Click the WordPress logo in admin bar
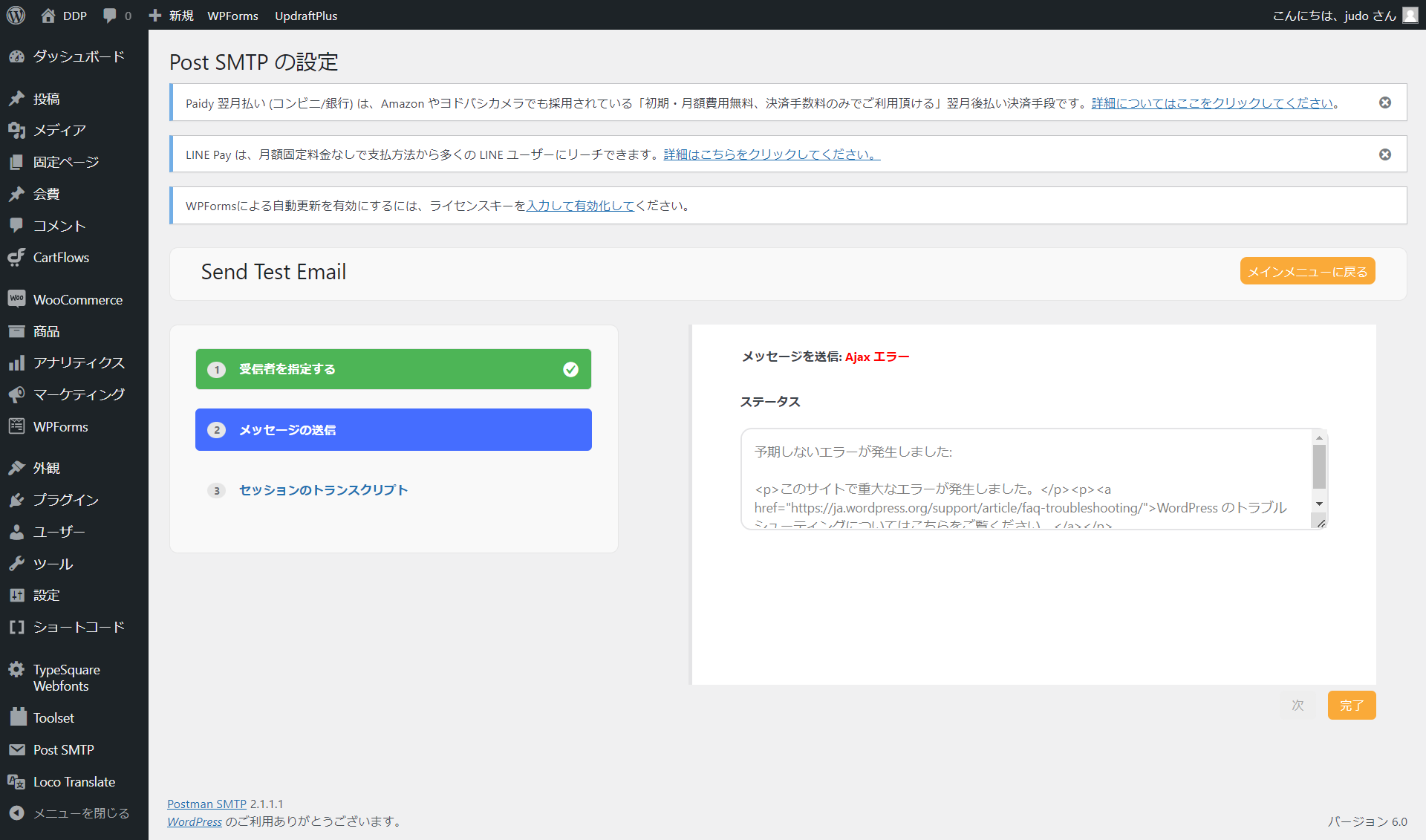Viewport: 1426px width, 840px height. [16, 15]
